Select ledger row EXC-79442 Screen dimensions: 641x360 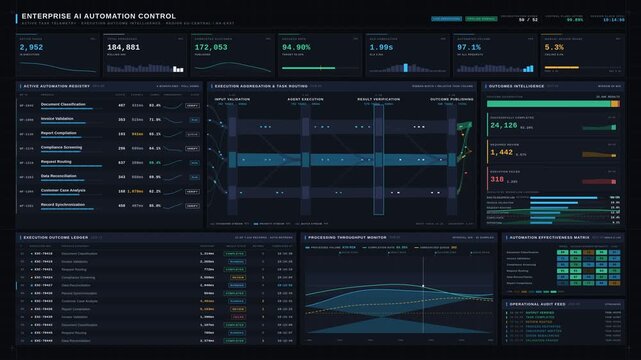click(x=157, y=325)
